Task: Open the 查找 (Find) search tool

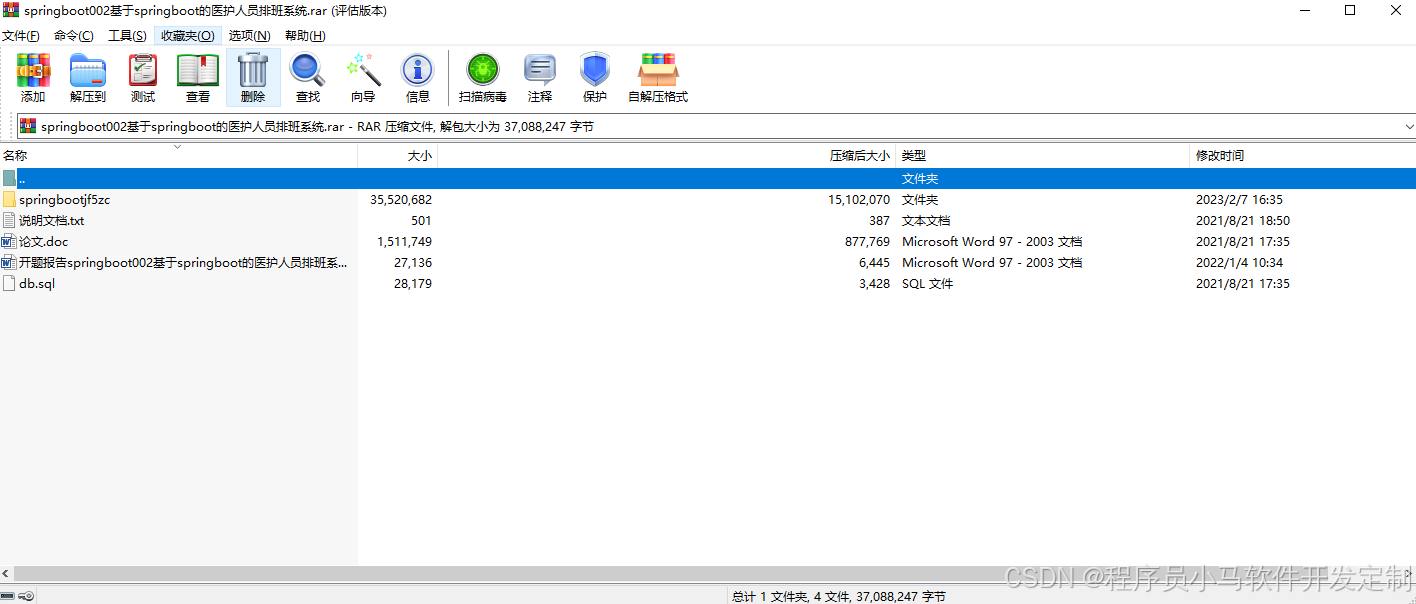Action: pyautogui.click(x=307, y=77)
